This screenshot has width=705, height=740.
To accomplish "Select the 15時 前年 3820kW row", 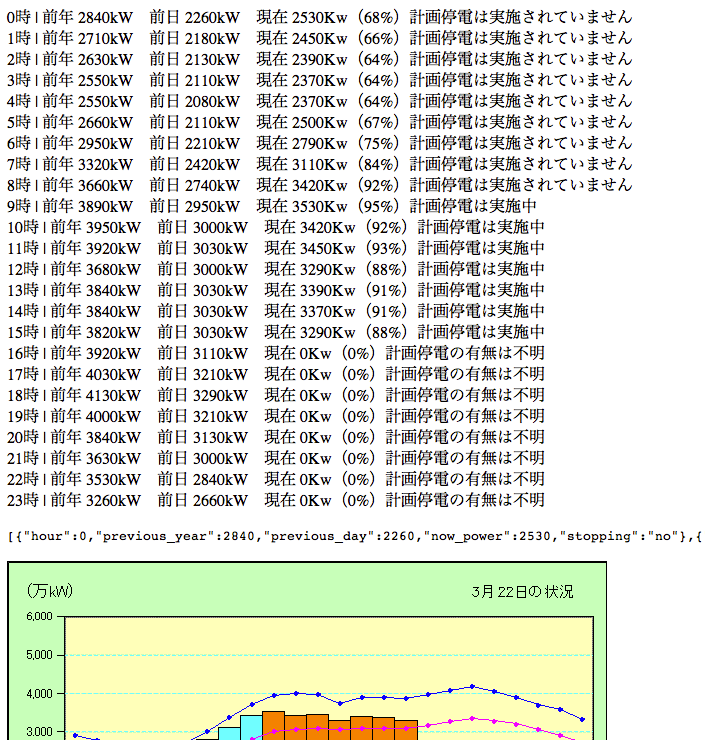I will (276, 332).
